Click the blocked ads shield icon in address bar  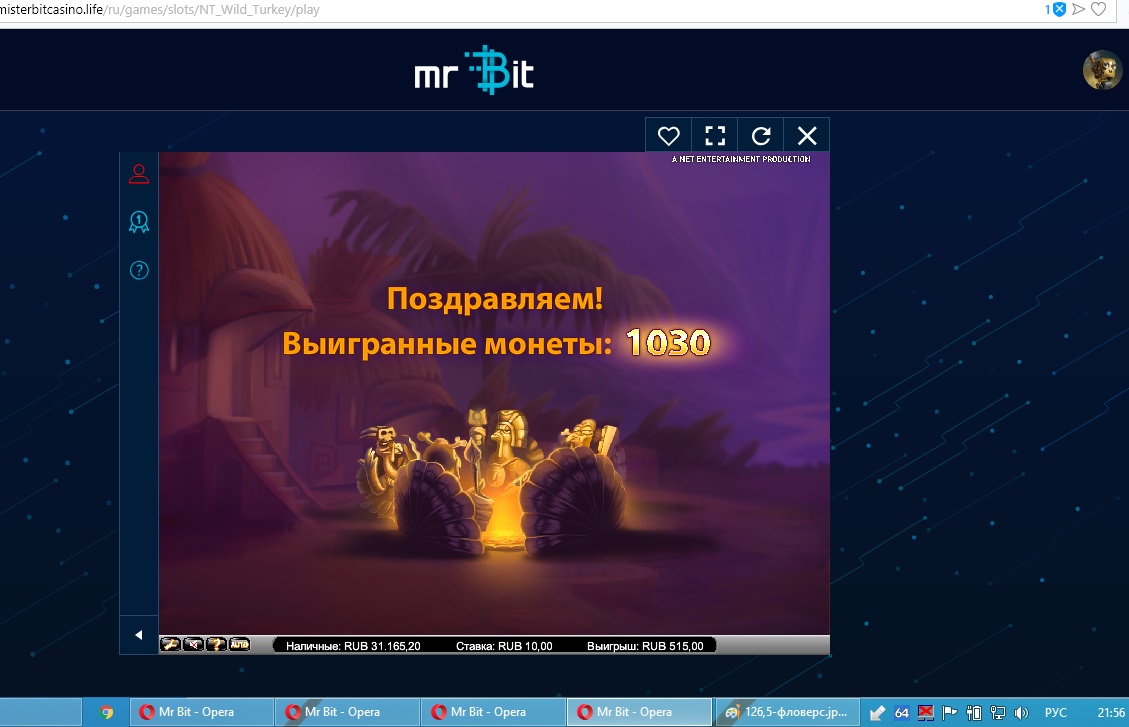pos(1058,9)
